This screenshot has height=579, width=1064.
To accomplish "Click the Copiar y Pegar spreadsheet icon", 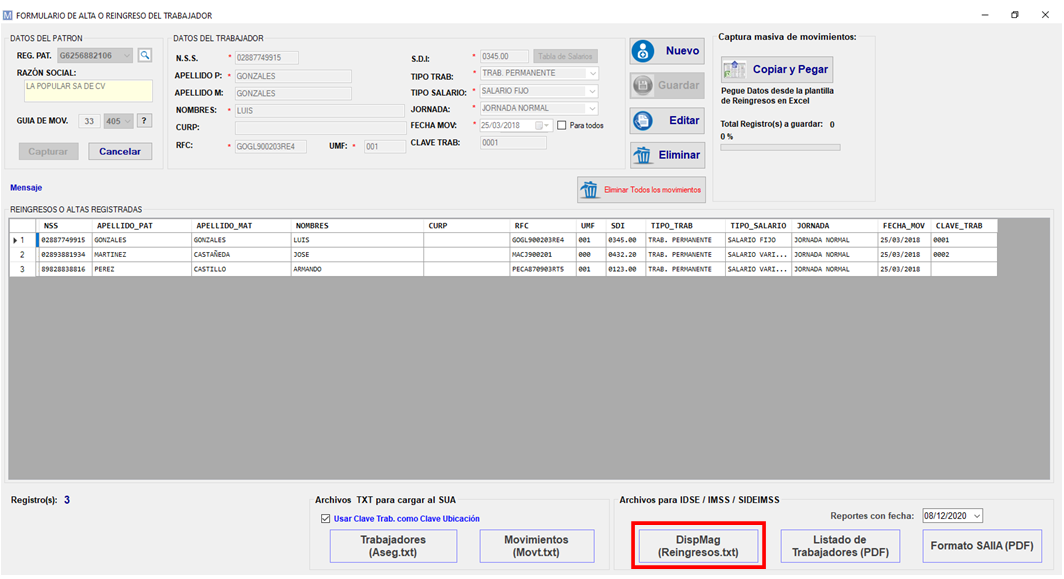I will click(734, 69).
